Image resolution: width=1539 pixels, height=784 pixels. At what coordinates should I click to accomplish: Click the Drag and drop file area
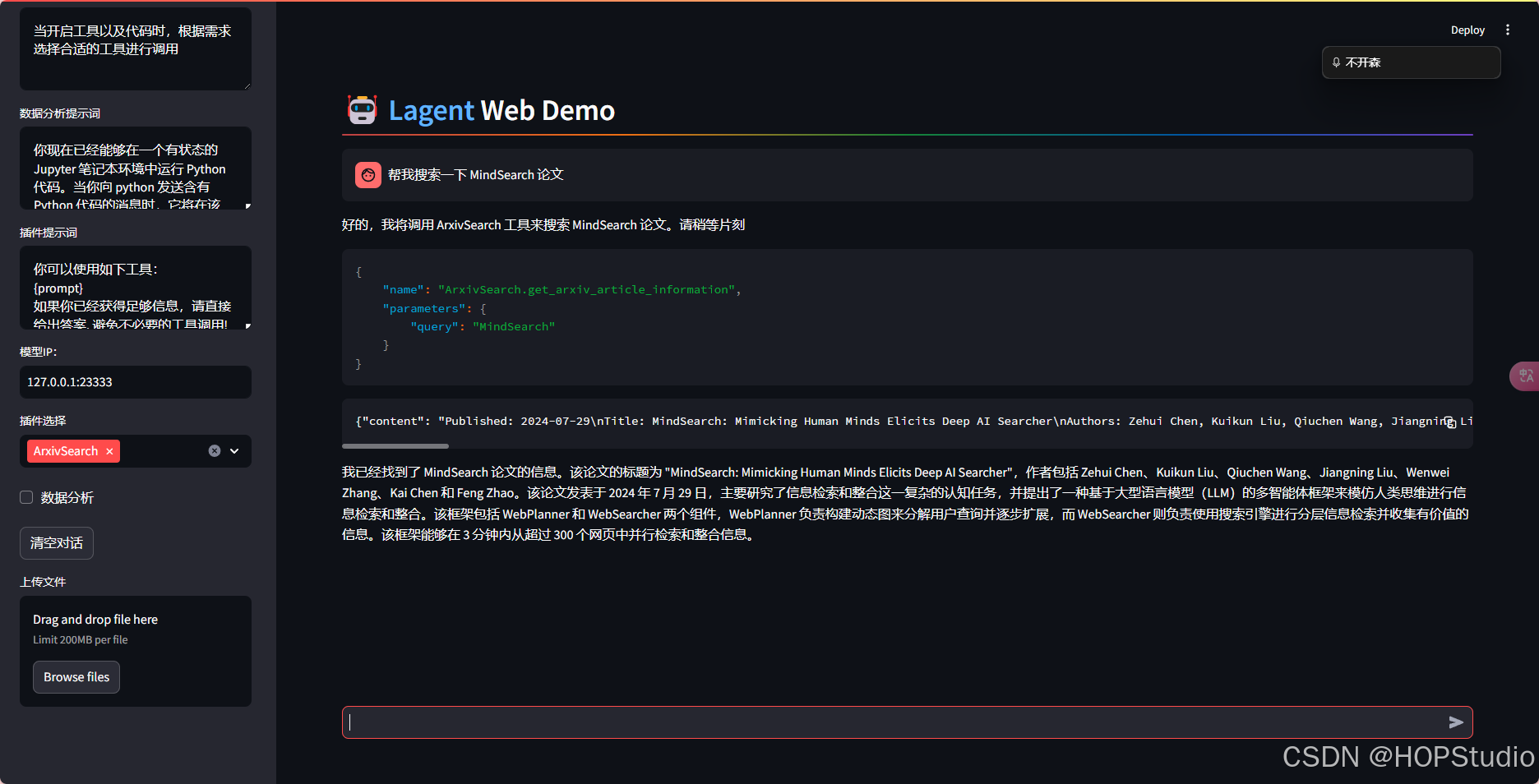tap(136, 651)
